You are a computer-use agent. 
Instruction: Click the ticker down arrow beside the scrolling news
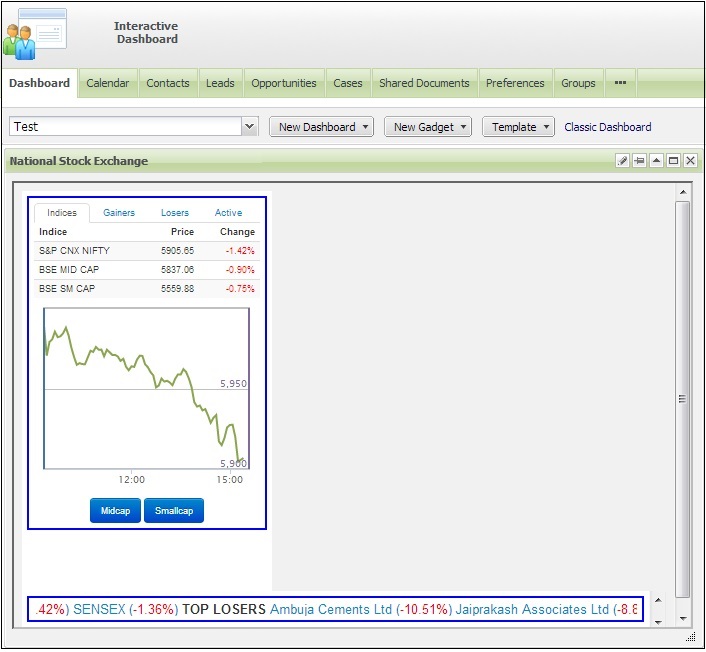[658, 622]
